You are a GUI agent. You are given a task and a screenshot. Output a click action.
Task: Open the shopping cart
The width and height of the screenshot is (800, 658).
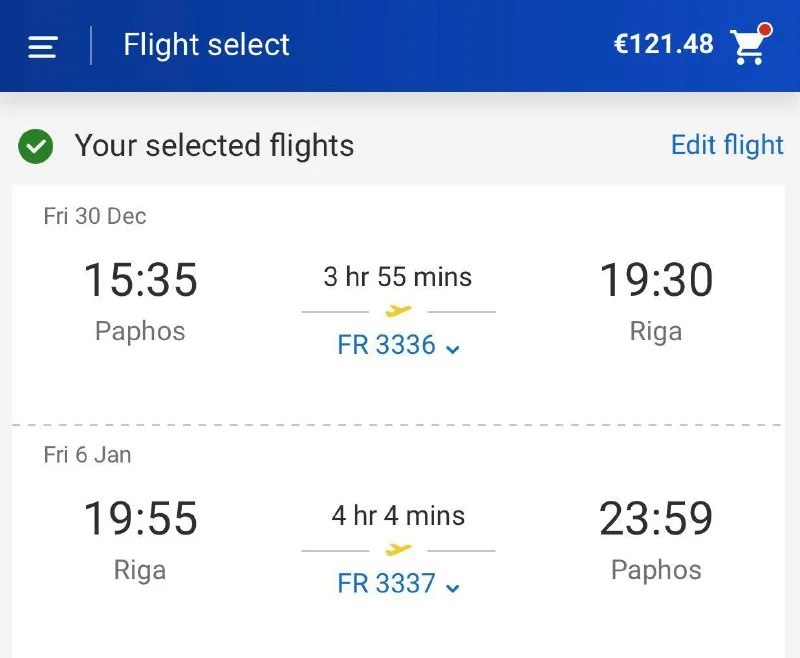[x=748, y=47]
